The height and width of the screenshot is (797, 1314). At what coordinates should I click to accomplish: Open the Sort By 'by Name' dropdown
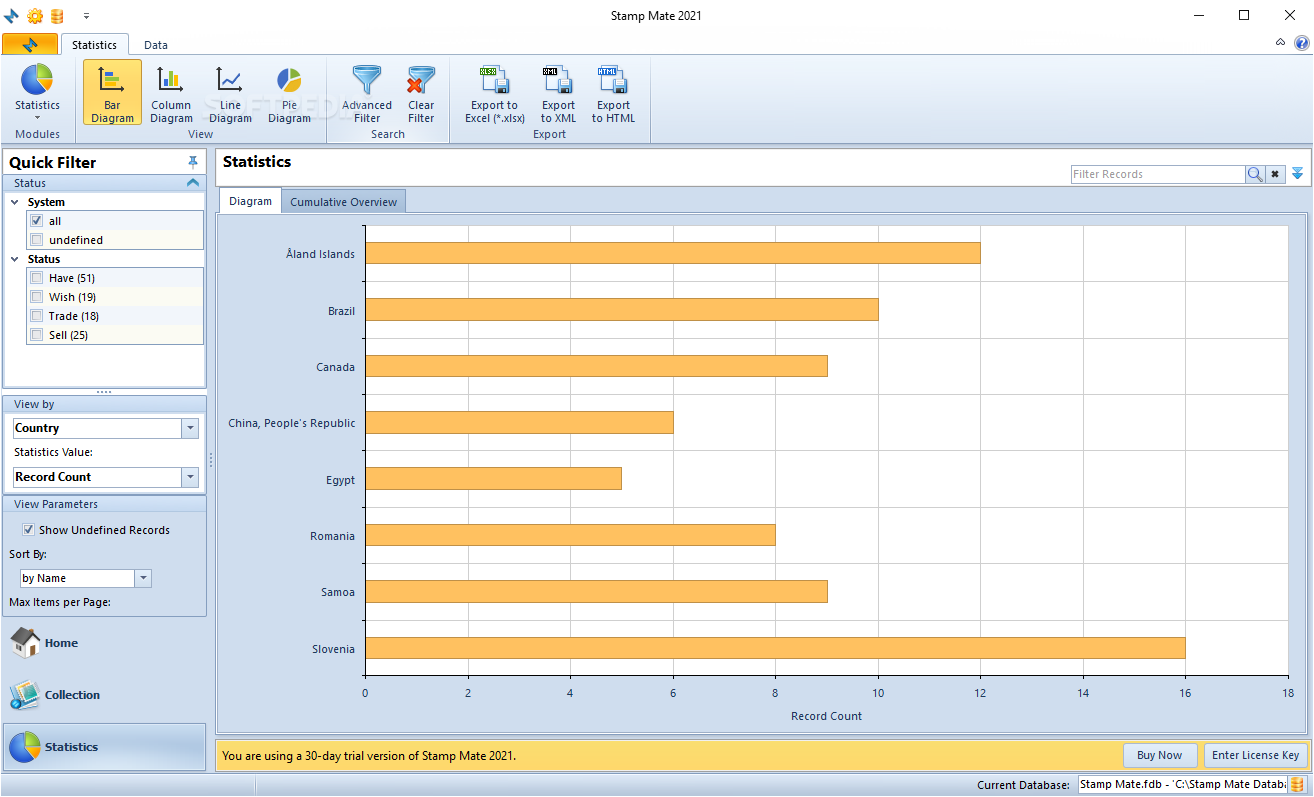(x=143, y=578)
